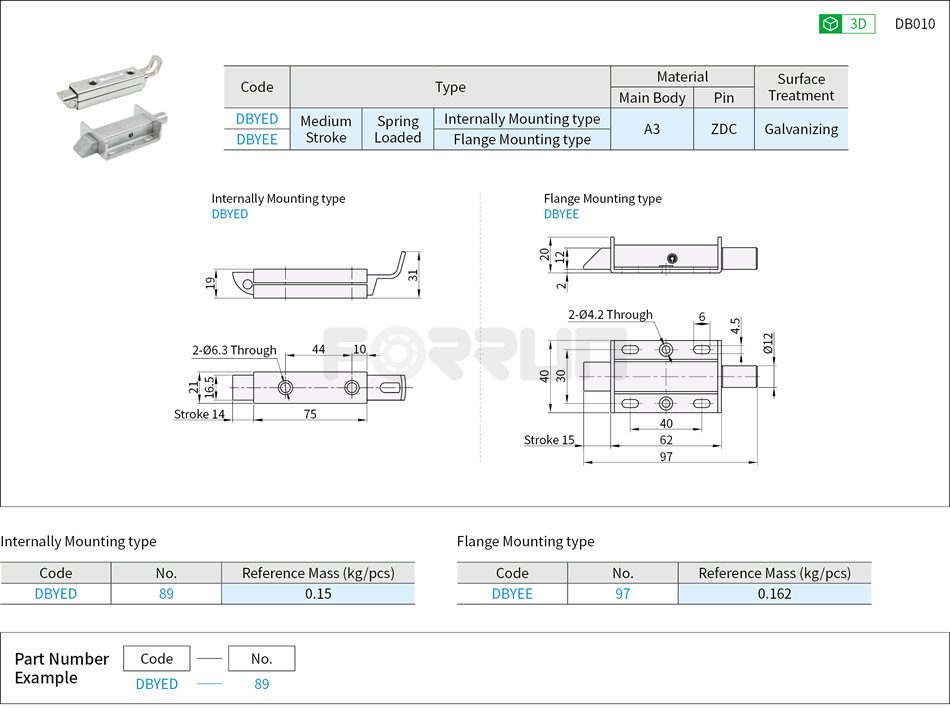The image size is (950, 708).
Task: Click the 2-Ø6.3 Through dimension callout
Action: coord(233,350)
